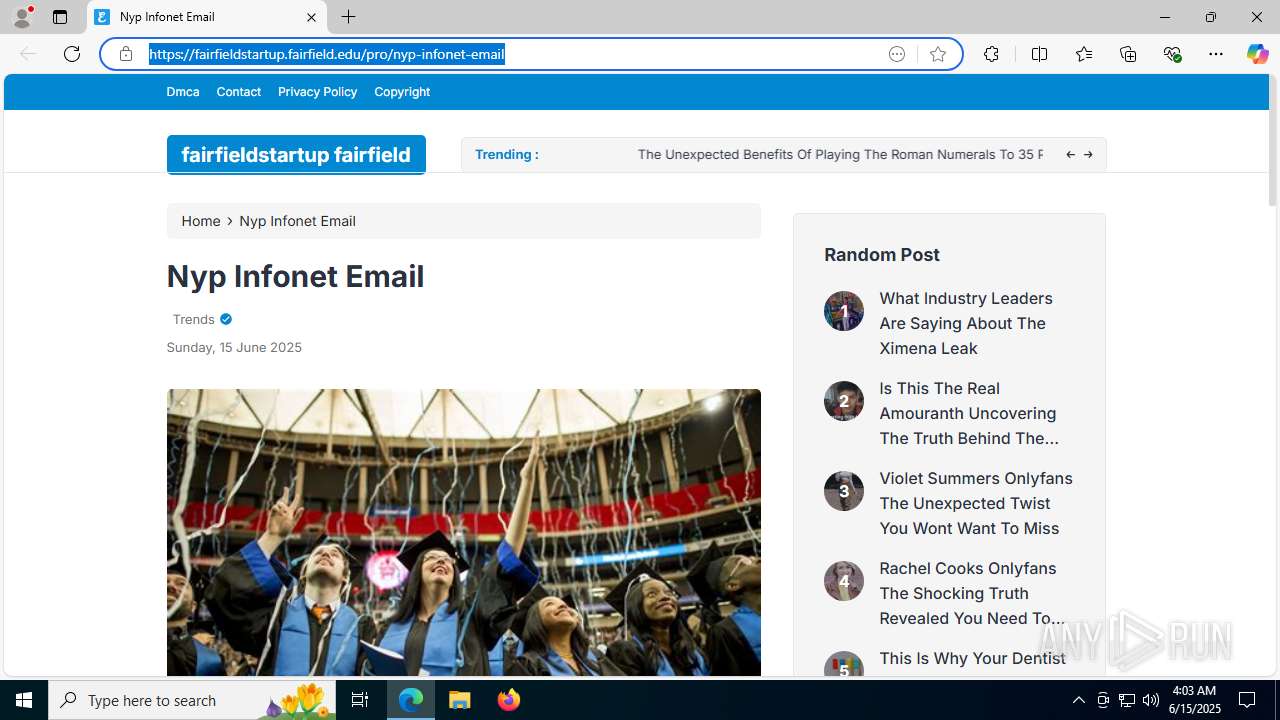Click the fairfieldstartup fairfield logo button
This screenshot has width=1280, height=720.
click(x=296, y=155)
